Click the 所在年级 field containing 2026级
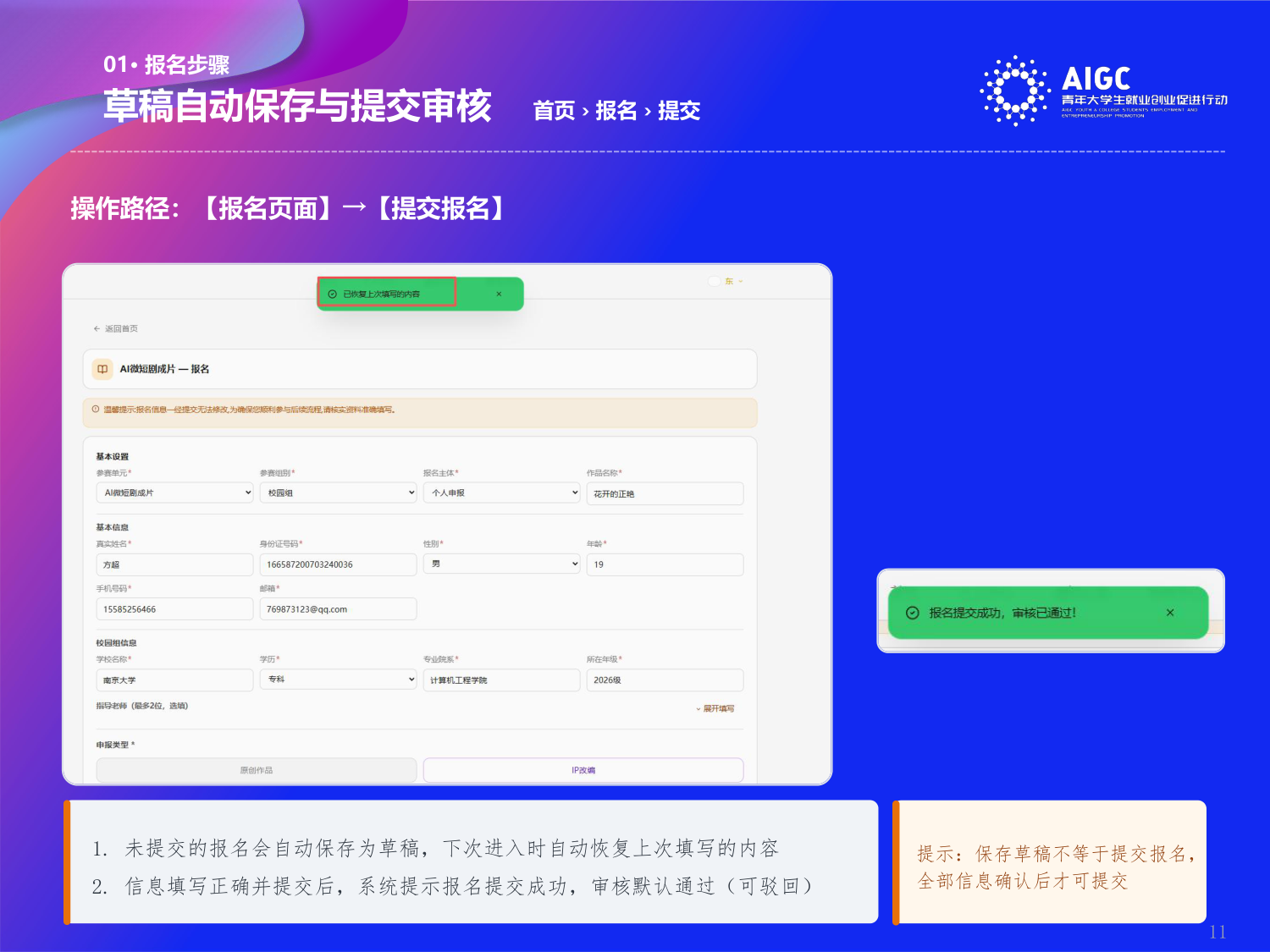The width and height of the screenshot is (1270, 952). [665, 680]
